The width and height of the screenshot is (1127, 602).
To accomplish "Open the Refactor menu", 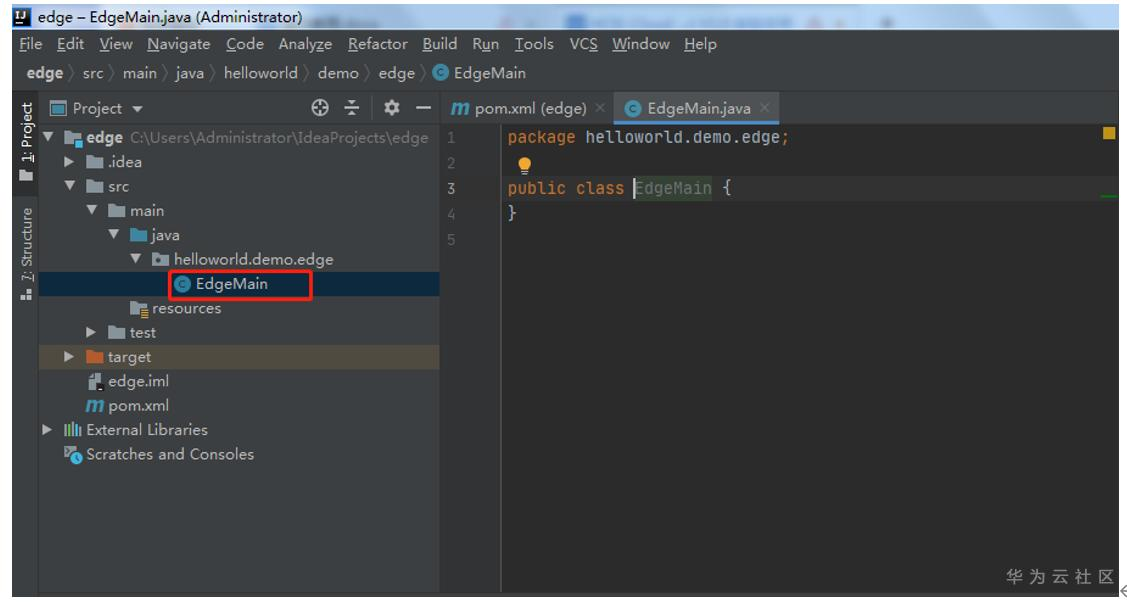I will [378, 45].
